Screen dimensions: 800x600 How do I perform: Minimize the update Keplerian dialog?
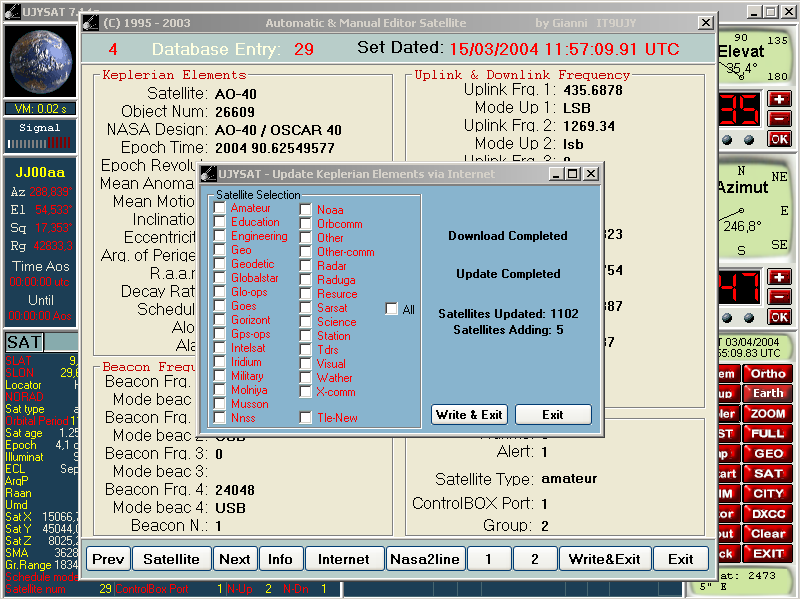[556, 174]
